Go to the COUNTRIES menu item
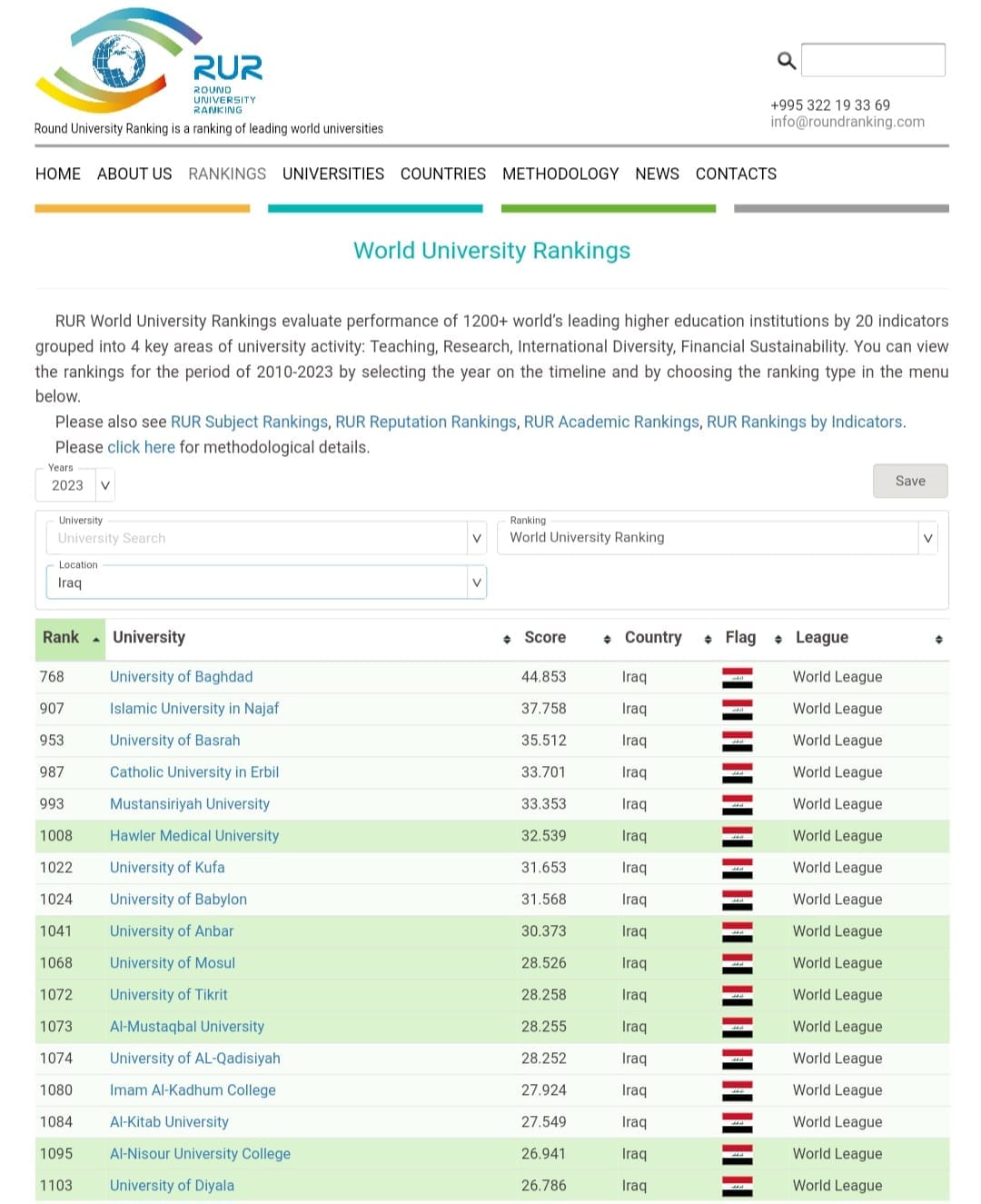981x1204 pixels. point(443,174)
